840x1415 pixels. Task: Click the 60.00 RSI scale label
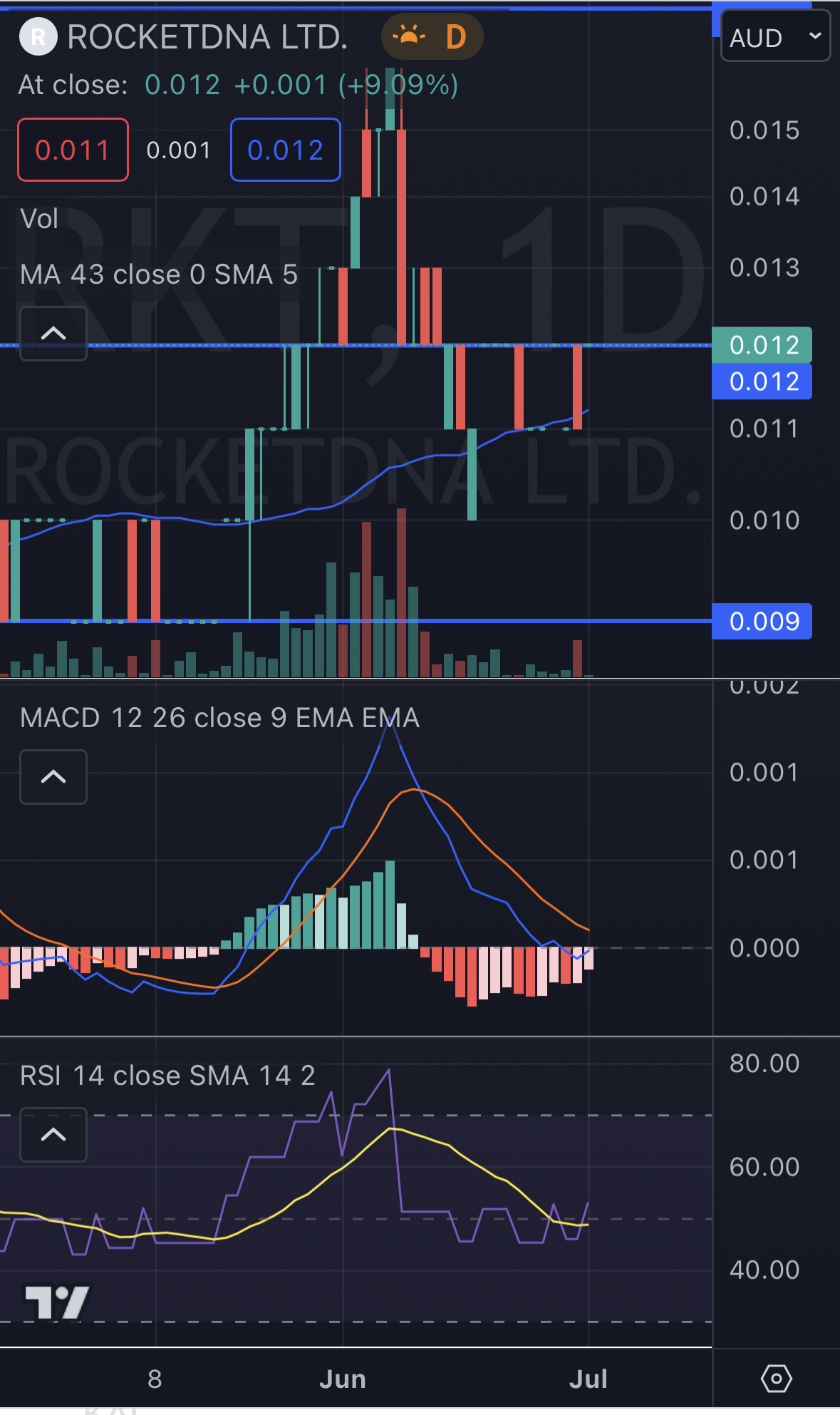(x=764, y=1167)
